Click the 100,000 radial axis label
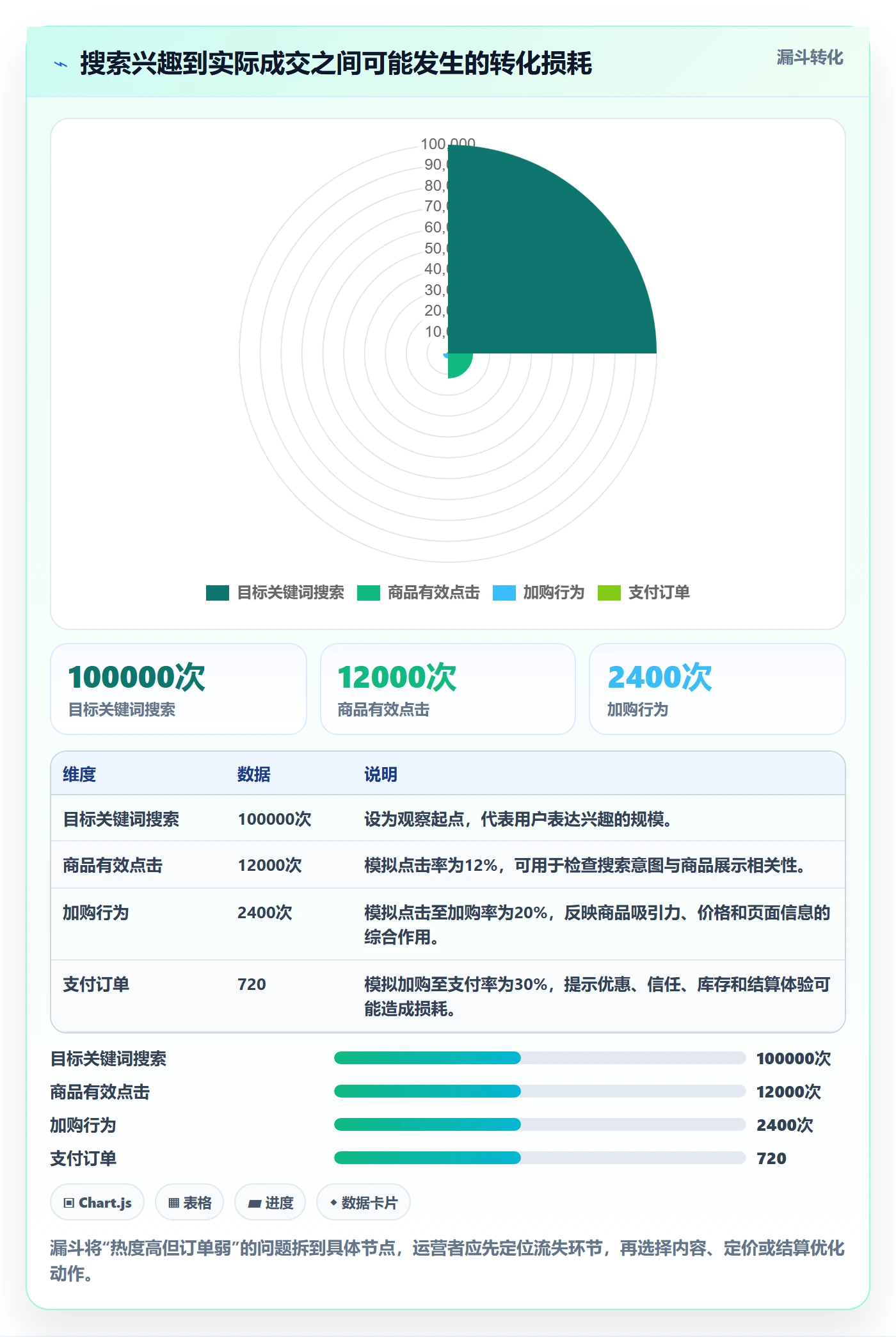 click(x=448, y=144)
